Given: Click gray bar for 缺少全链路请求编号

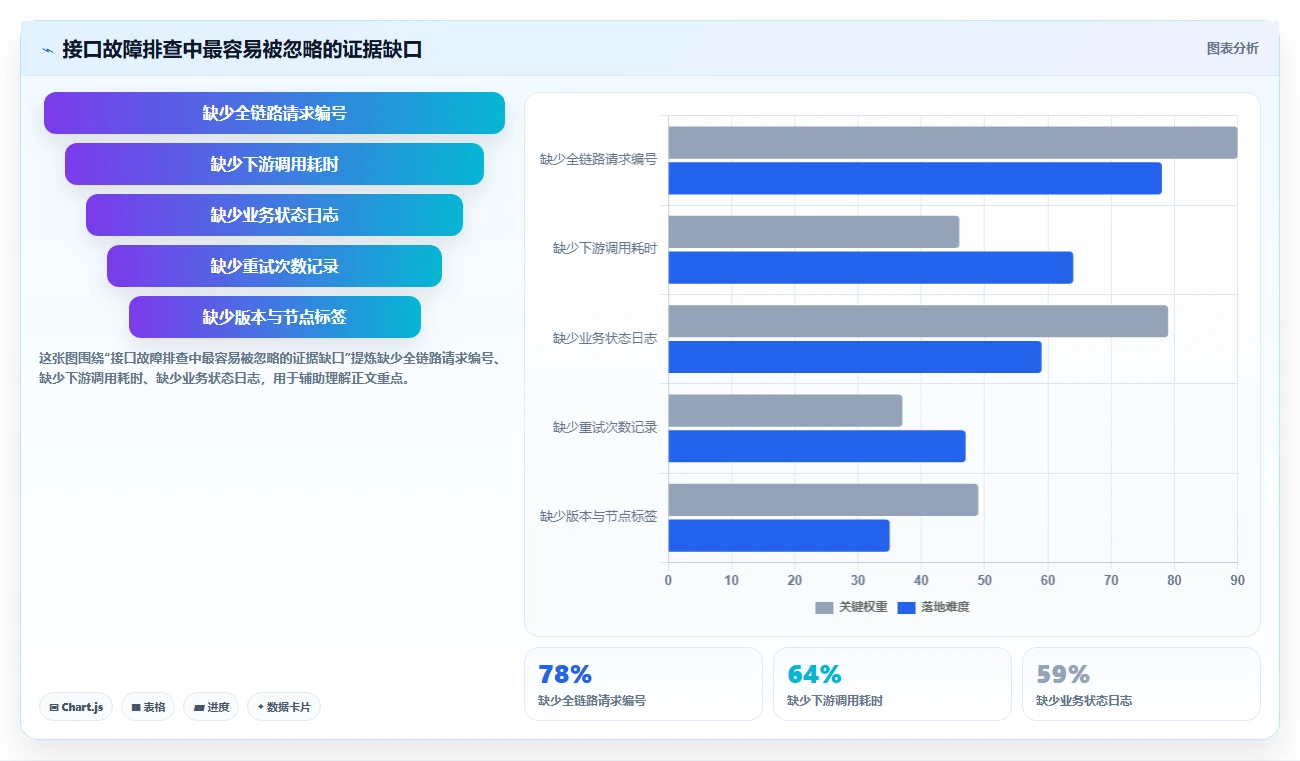Looking at the screenshot, I should click(x=953, y=142).
